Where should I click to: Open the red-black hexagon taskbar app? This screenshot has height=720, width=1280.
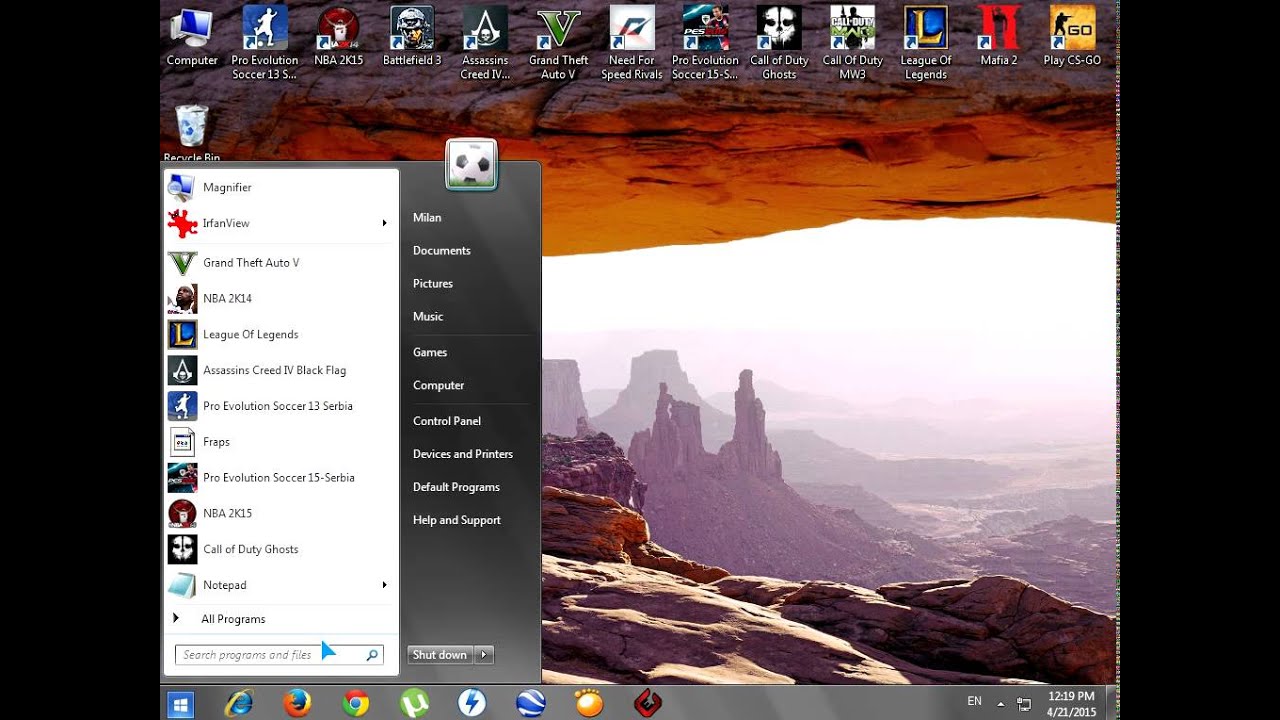(x=648, y=704)
